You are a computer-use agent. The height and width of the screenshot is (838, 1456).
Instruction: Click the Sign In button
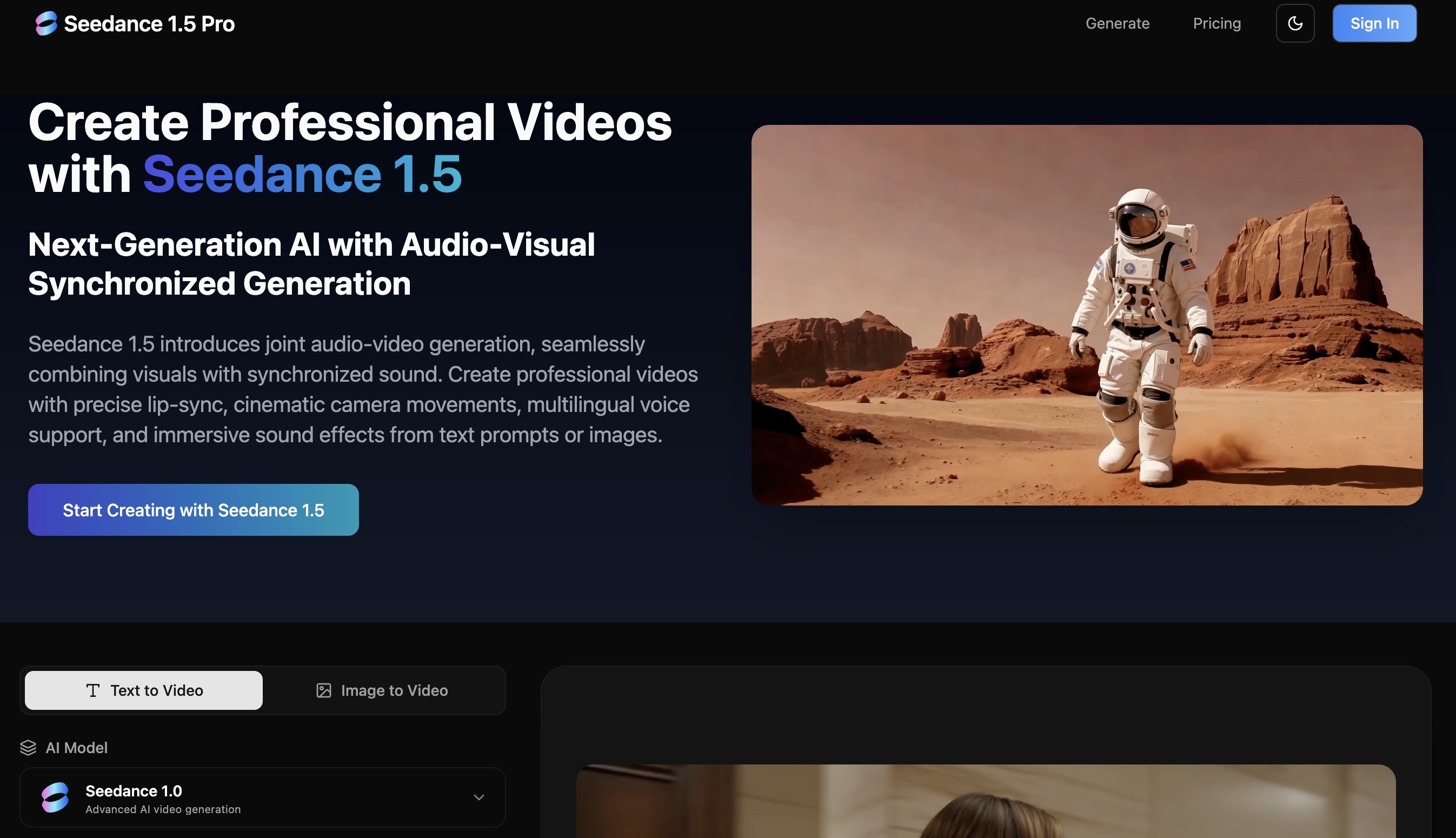pos(1374,23)
